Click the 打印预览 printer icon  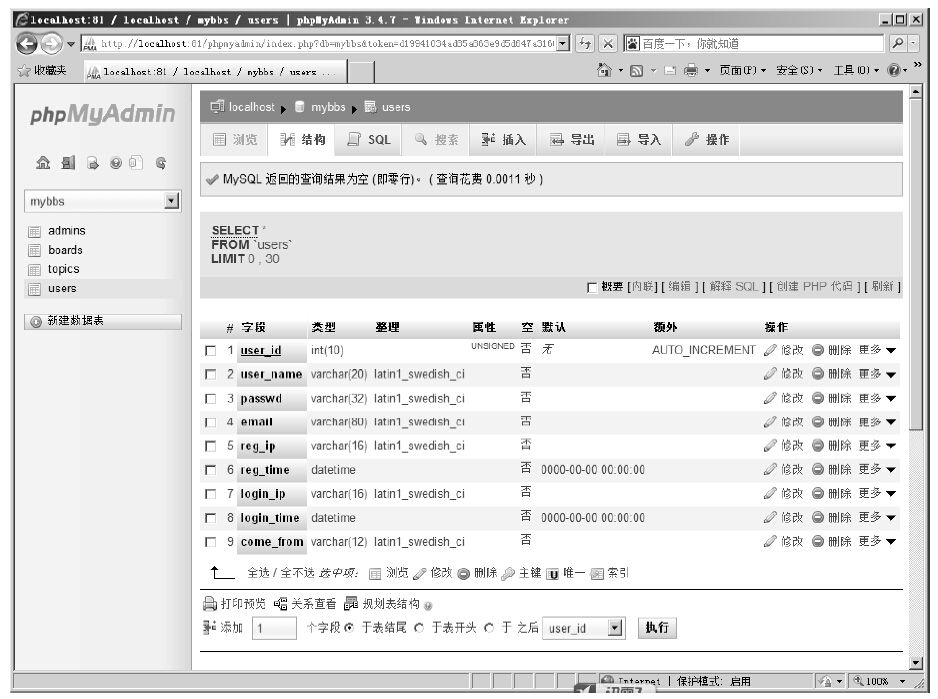tap(210, 604)
